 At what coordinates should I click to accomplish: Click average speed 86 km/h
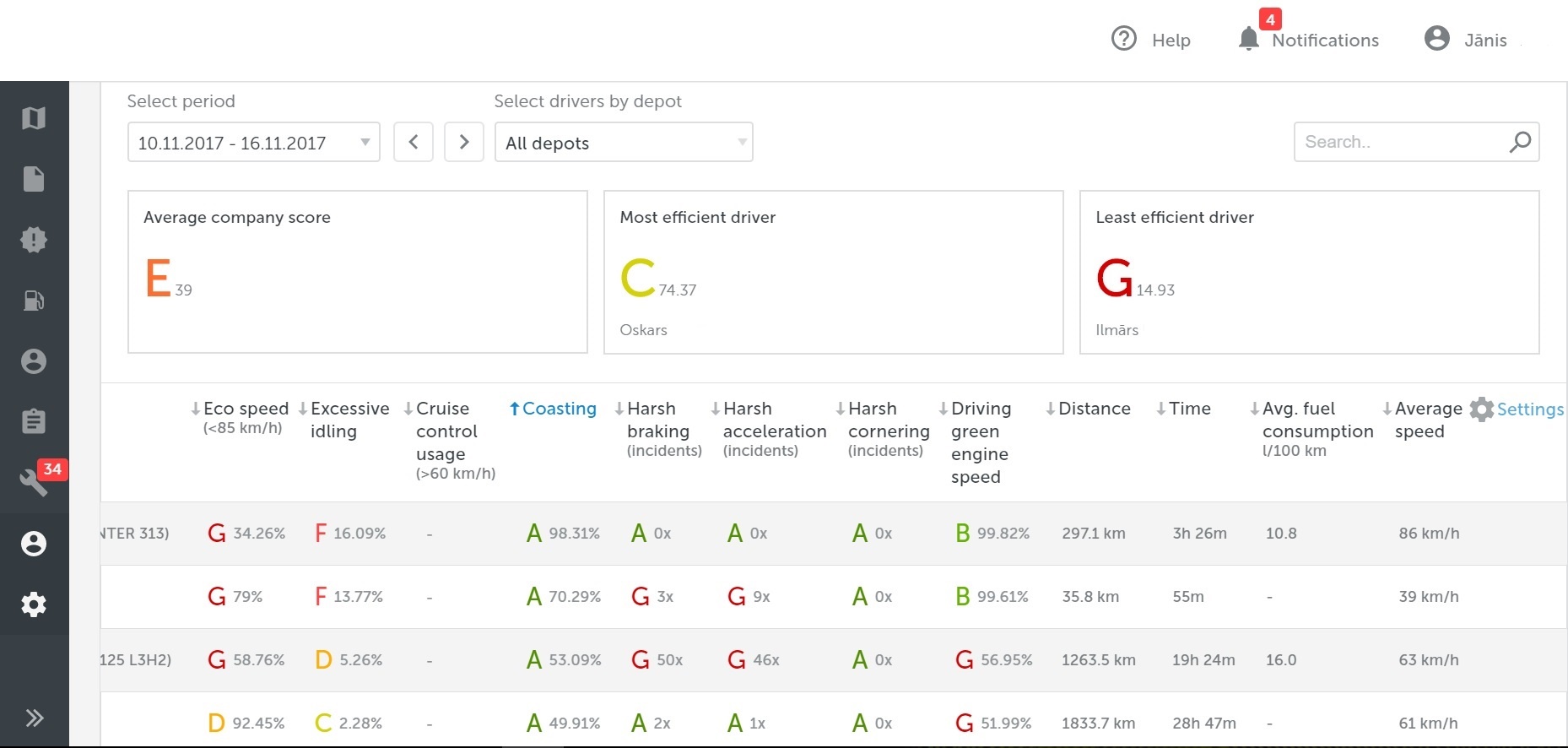[x=1429, y=534]
